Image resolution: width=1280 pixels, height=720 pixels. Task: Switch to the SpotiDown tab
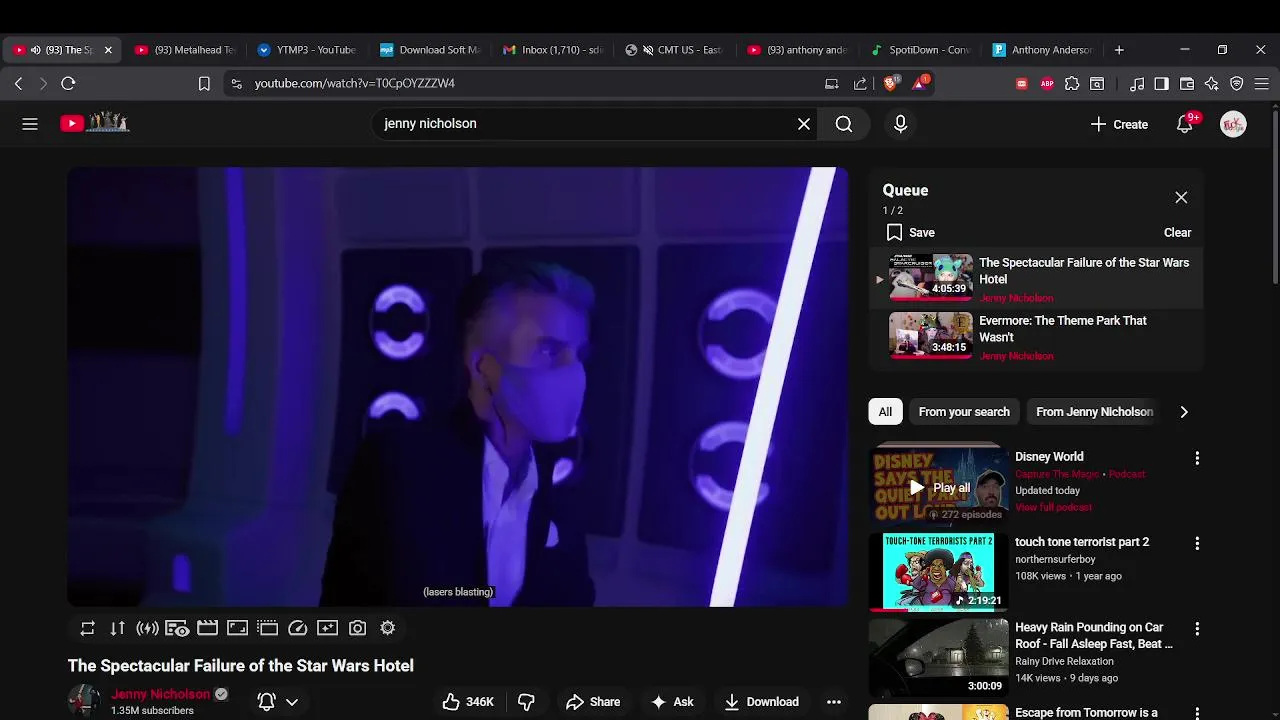[920, 50]
